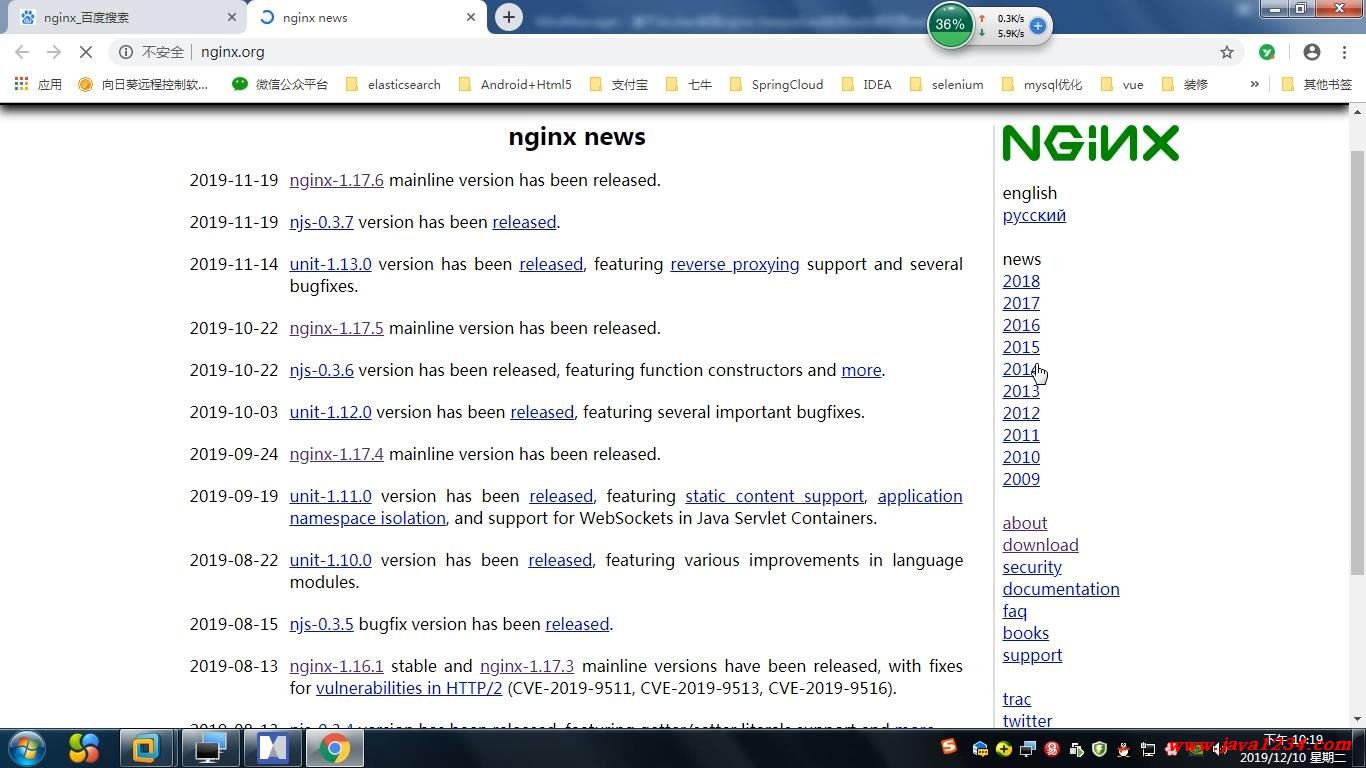The image size is (1366, 768).
Task: Click the NGINX logo
Action: click(1091, 143)
